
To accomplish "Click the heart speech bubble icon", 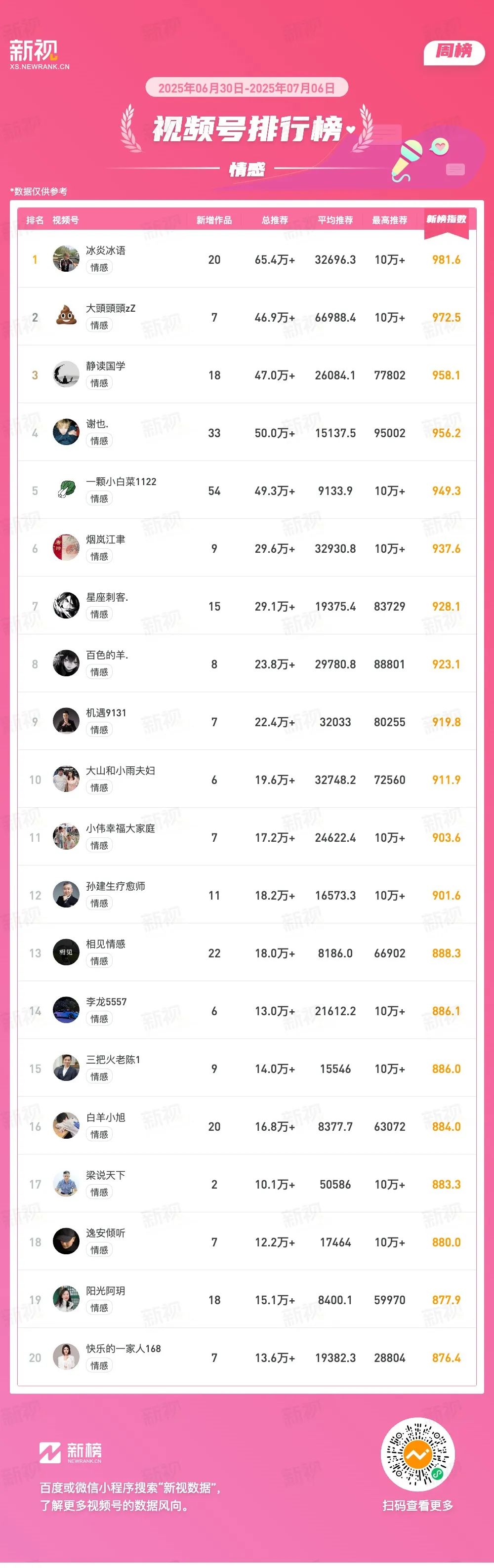I will pos(439,147).
